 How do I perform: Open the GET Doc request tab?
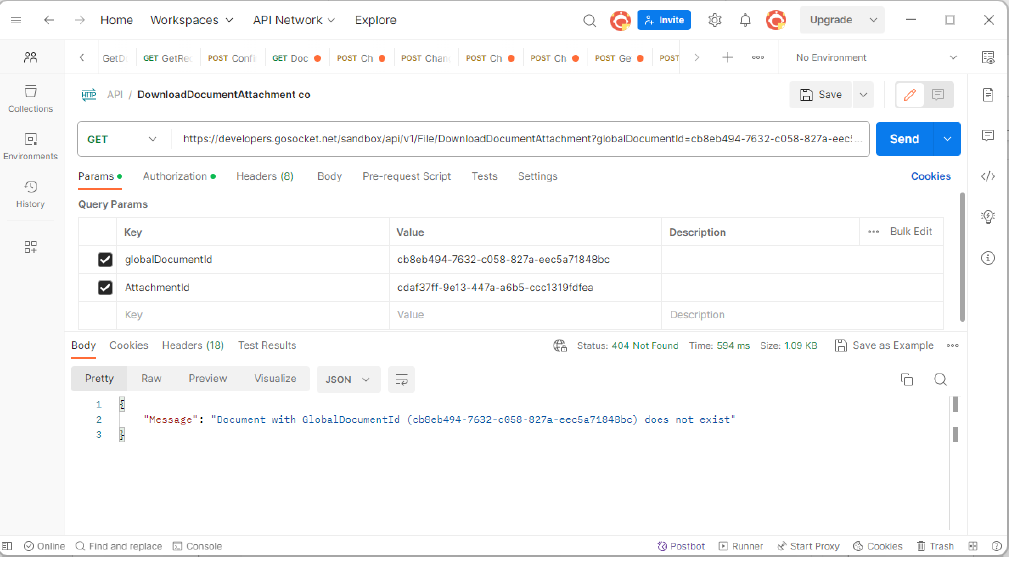[x=296, y=58]
